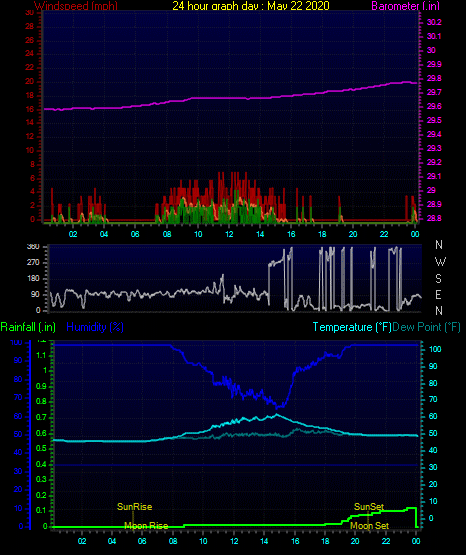Viewport: 466px width, 555px height.
Task: Click the 12 hour tick on the wind chart
Action: [x=229, y=234]
